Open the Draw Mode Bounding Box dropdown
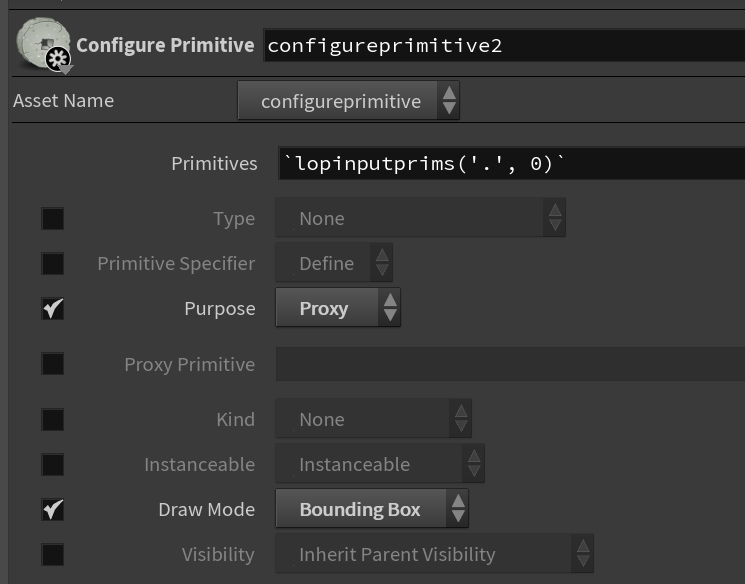This screenshot has width=745, height=584. [372, 509]
